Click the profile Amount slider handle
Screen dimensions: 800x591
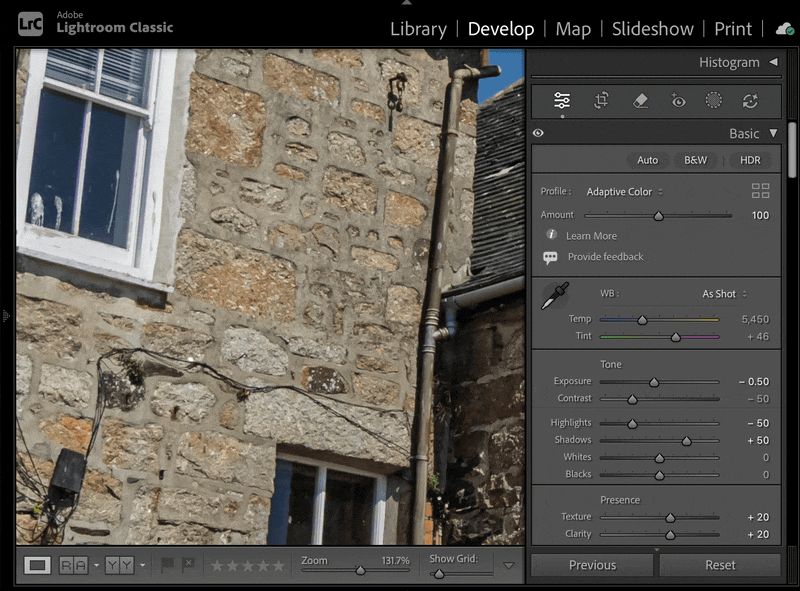coord(659,216)
